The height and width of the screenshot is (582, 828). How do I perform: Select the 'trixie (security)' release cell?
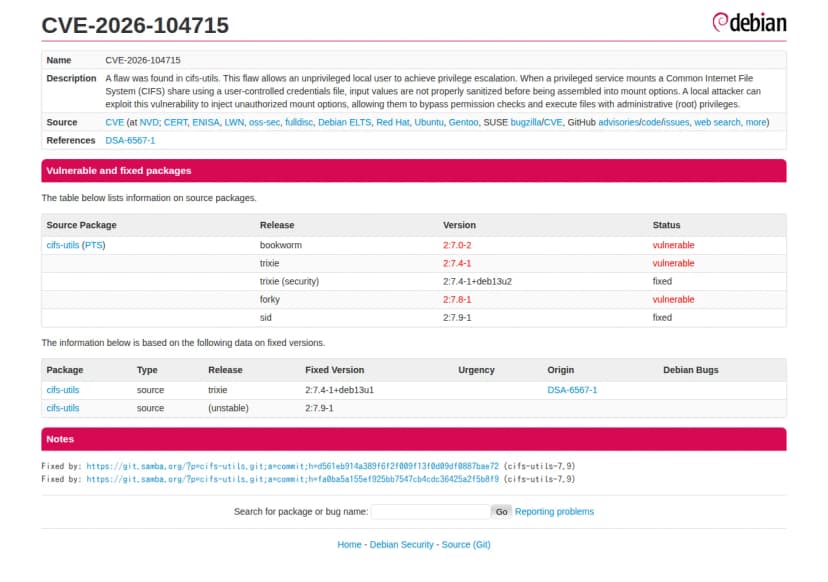pyautogui.click(x=289, y=281)
